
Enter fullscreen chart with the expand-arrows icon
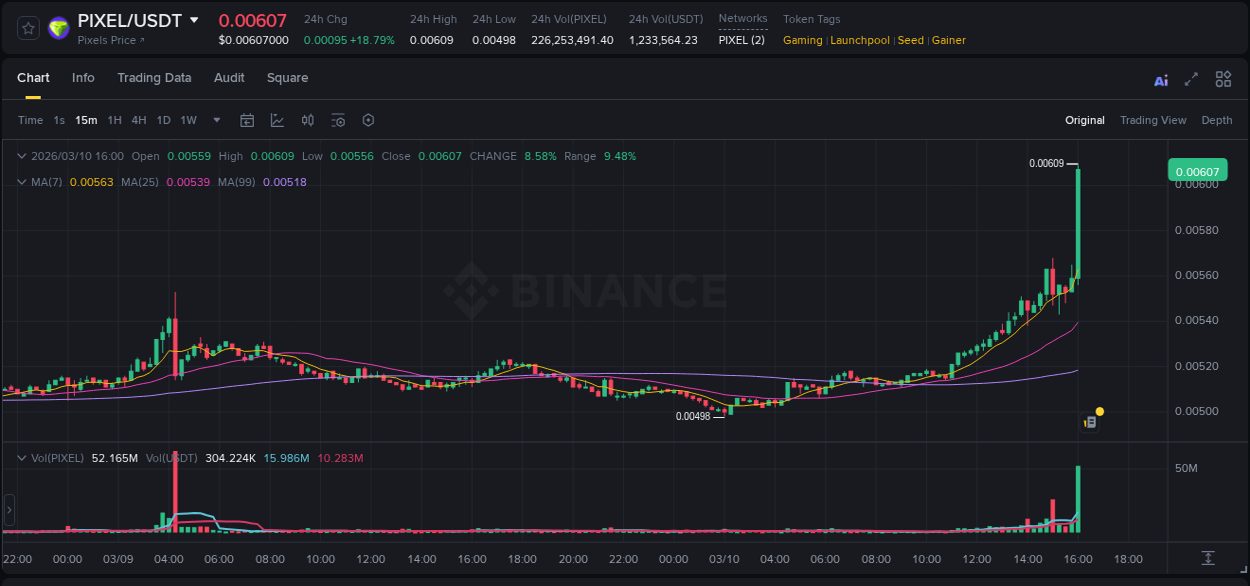pyautogui.click(x=1191, y=78)
